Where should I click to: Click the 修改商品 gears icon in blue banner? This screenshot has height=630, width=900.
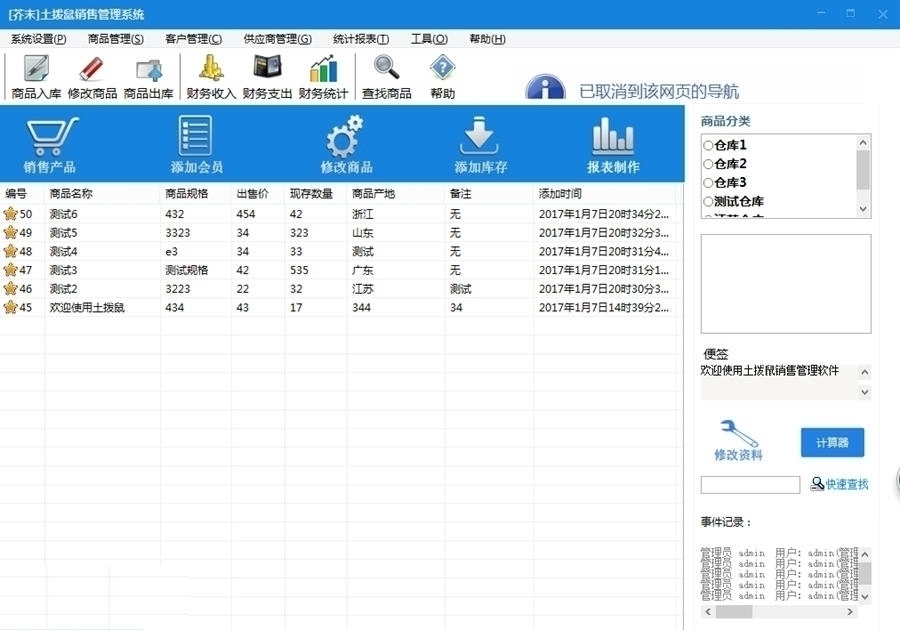344,136
